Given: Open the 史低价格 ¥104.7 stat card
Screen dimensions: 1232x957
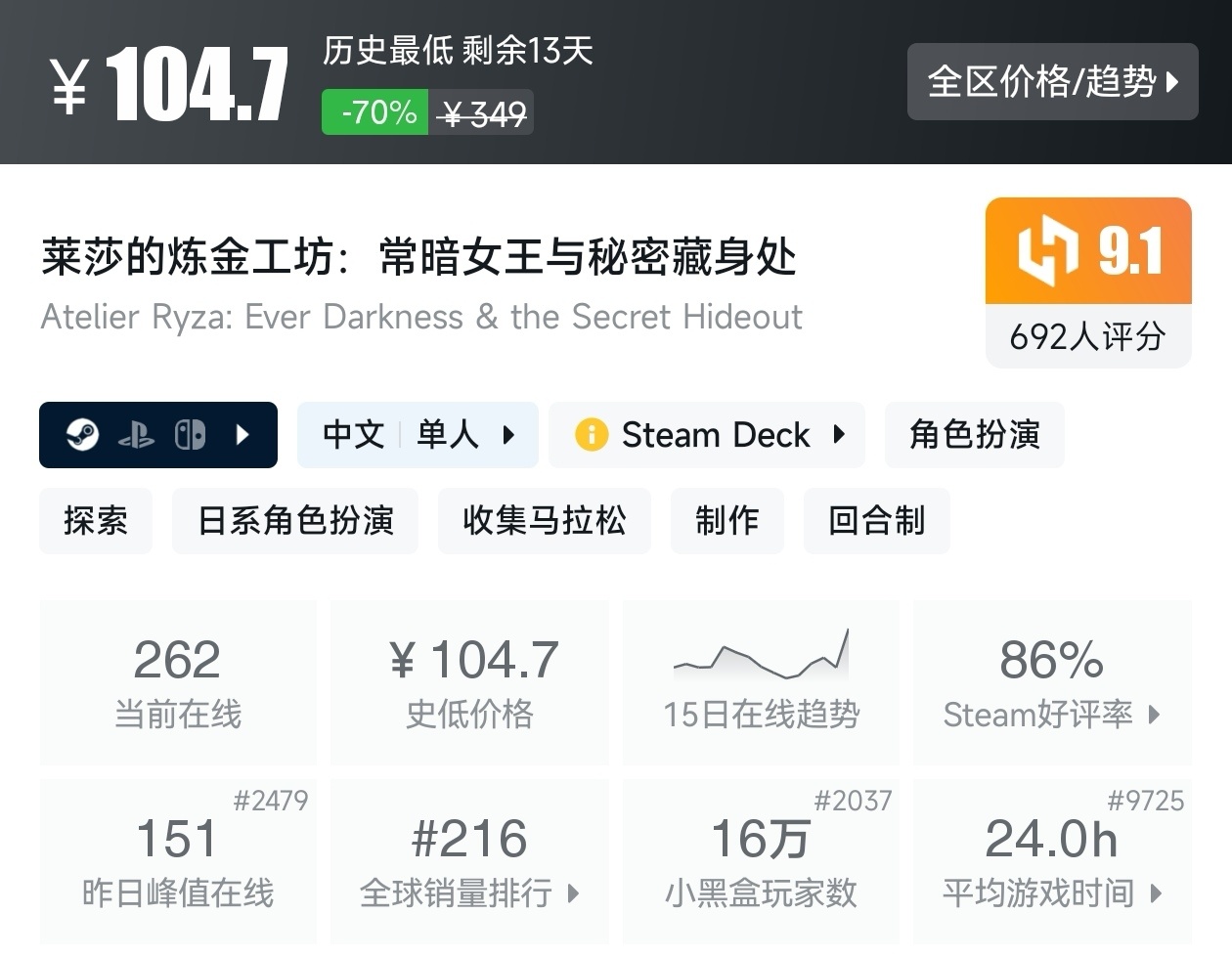Looking at the screenshot, I should [x=470, y=682].
